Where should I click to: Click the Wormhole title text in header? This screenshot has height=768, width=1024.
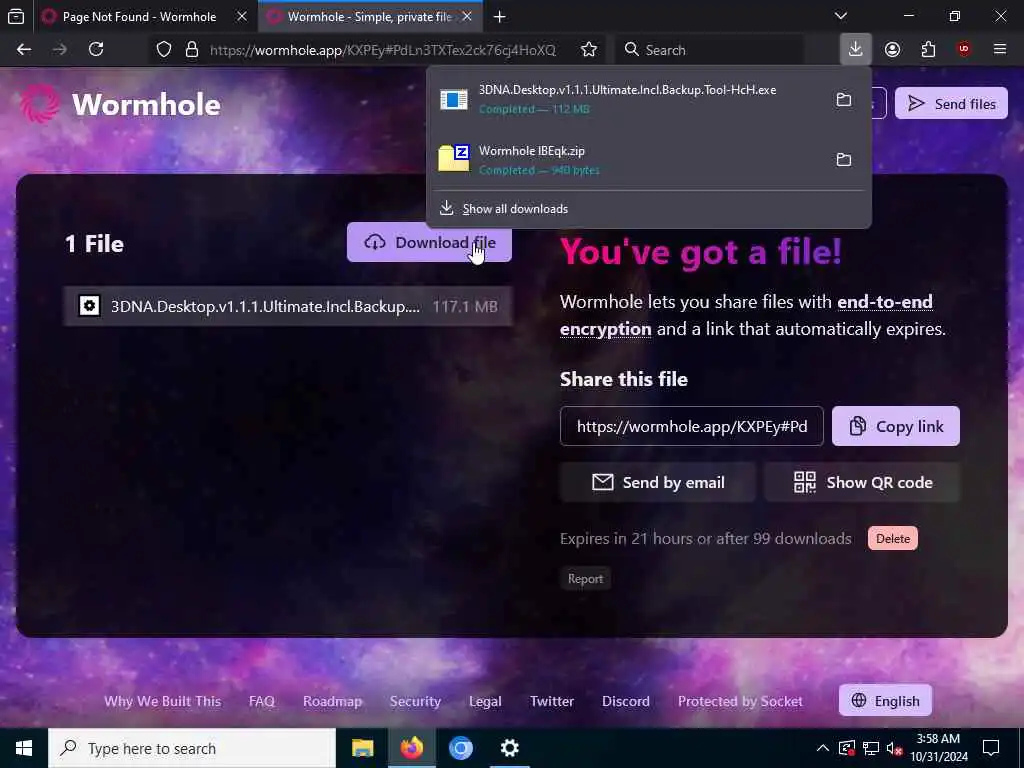click(x=146, y=104)
